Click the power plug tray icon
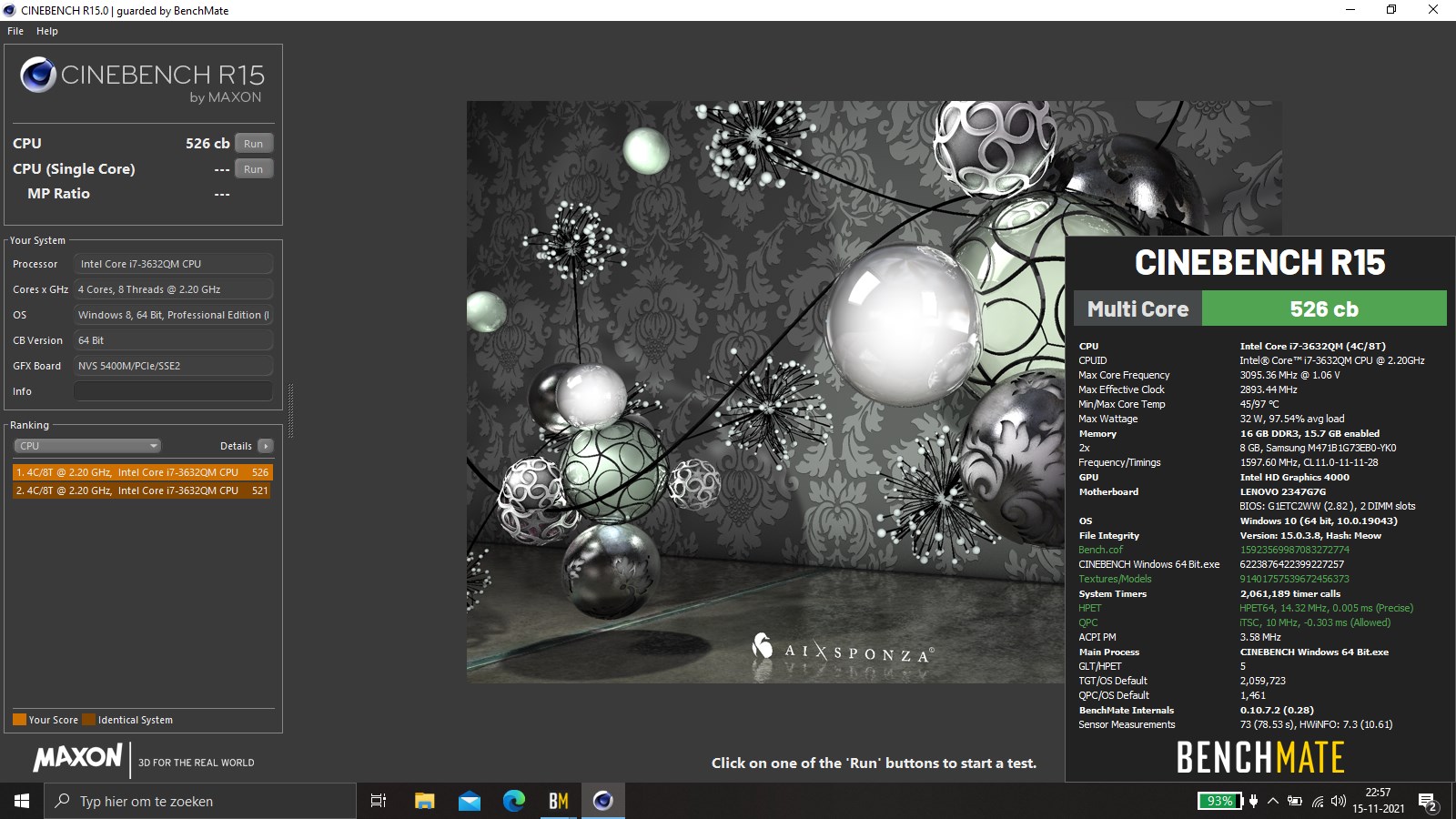Viewport: 1456px width, 819px height. (x=1253, y=801)
